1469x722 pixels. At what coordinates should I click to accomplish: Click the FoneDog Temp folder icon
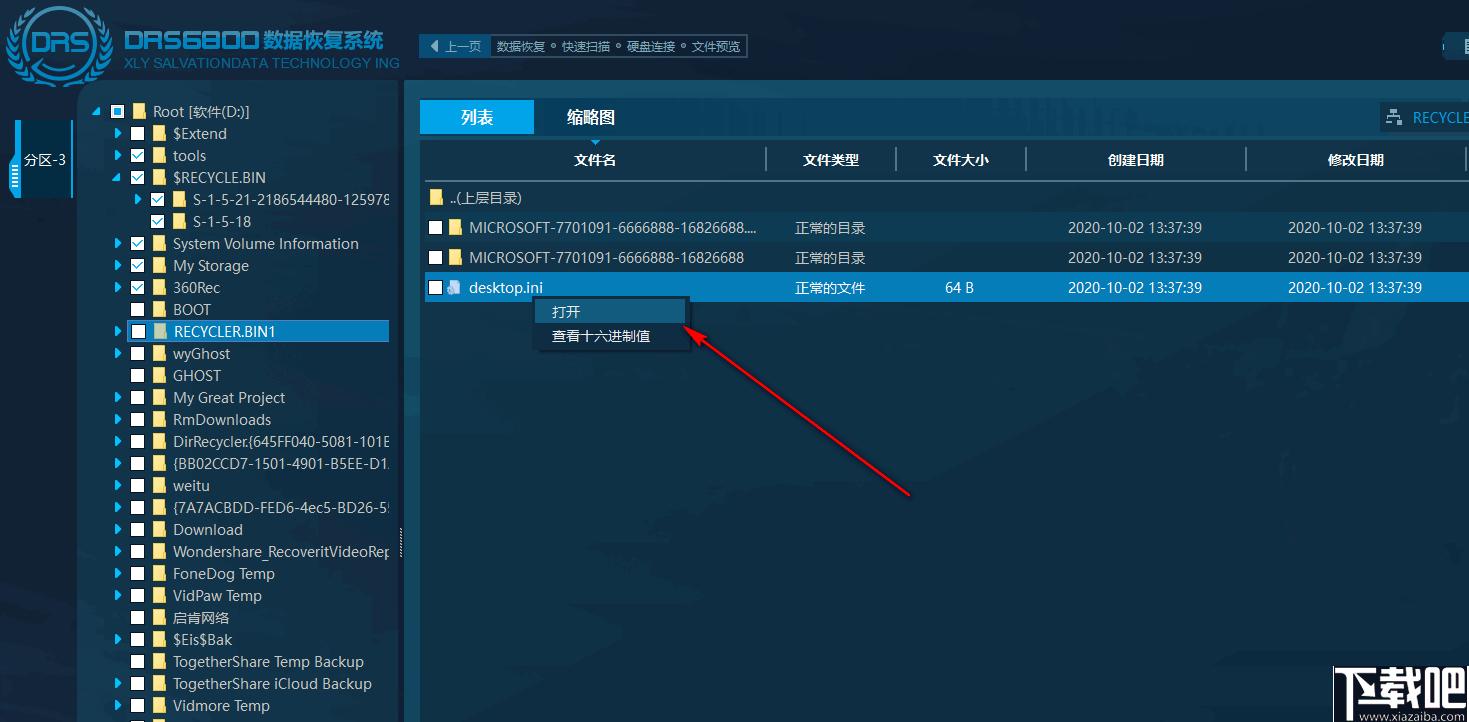(160, 574)
